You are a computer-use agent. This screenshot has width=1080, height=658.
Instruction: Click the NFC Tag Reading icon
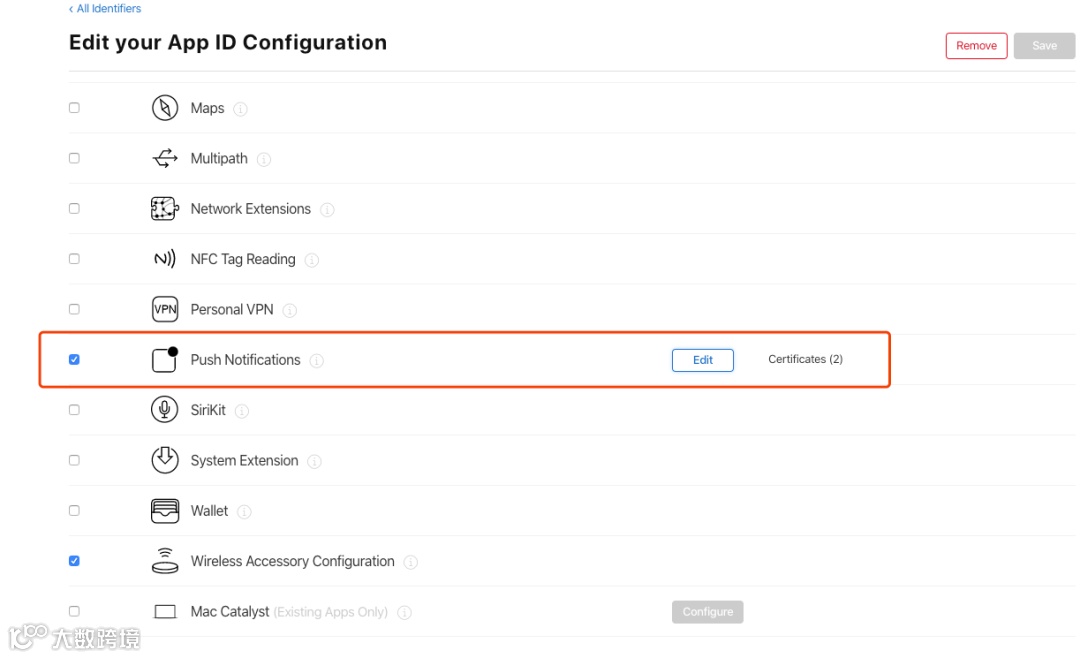(x=165, y=259)
